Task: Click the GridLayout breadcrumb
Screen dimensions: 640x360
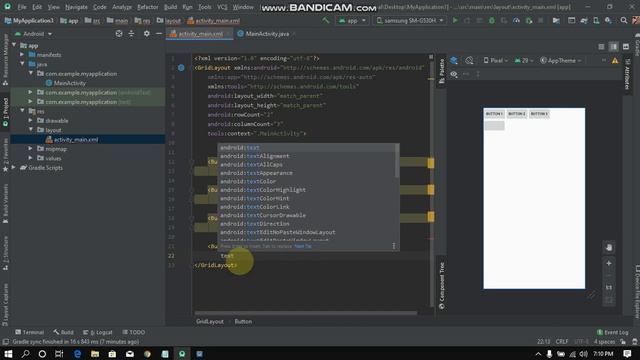Action: point(210,322)
